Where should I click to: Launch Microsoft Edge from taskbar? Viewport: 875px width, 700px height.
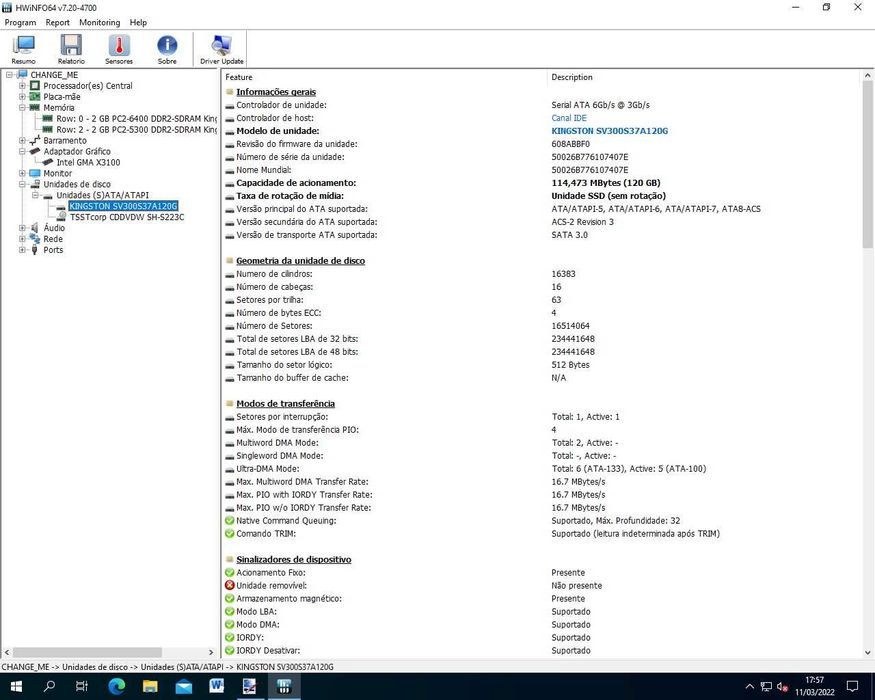(x=117, y=686)
